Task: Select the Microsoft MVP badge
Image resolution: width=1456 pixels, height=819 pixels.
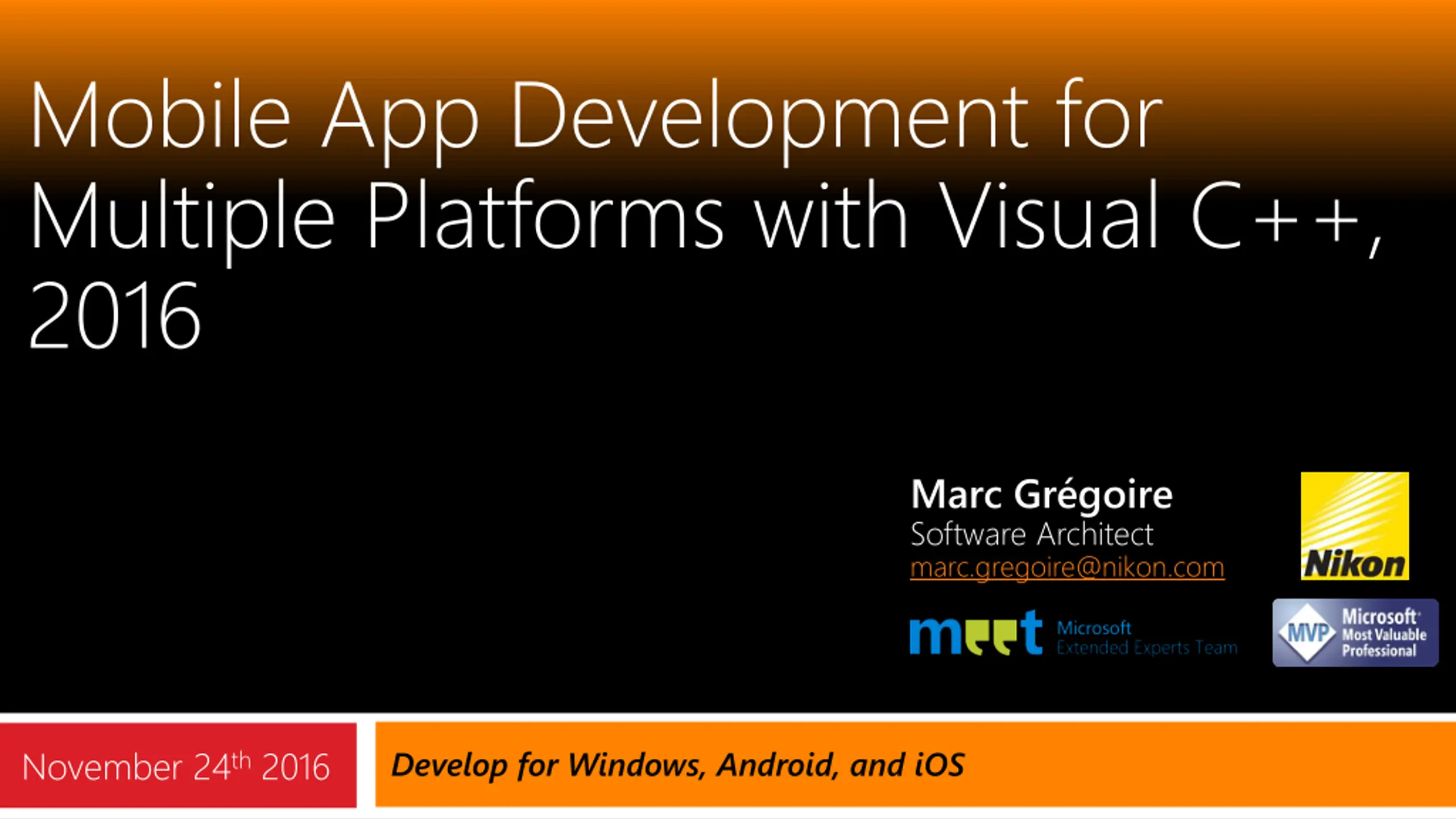Action: (1355, 632)
